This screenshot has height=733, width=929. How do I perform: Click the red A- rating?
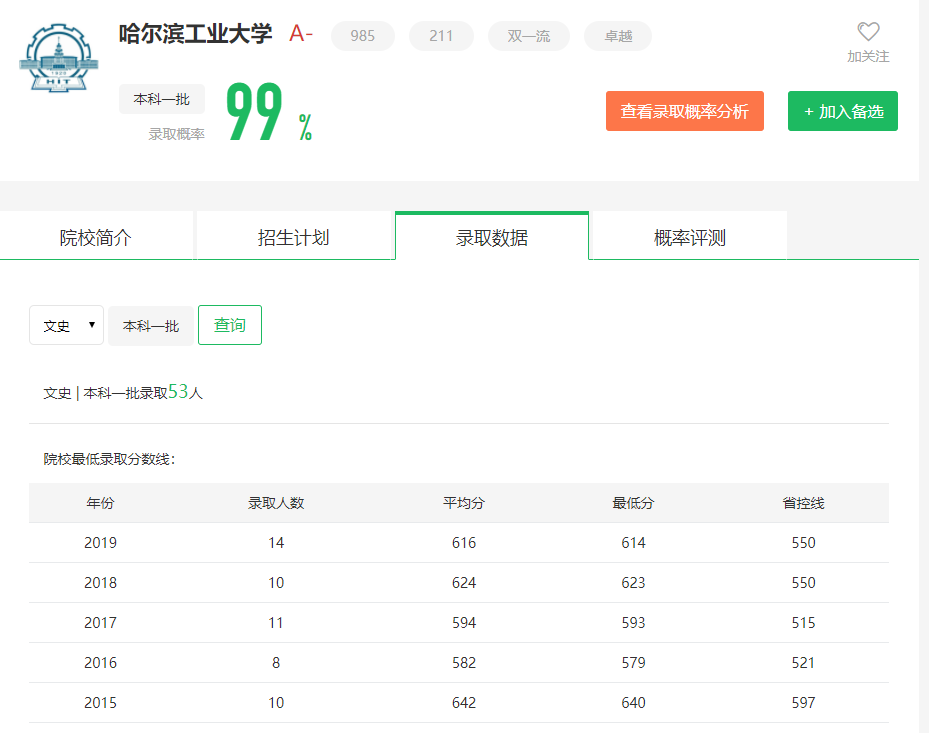click(x=301, y=33)
